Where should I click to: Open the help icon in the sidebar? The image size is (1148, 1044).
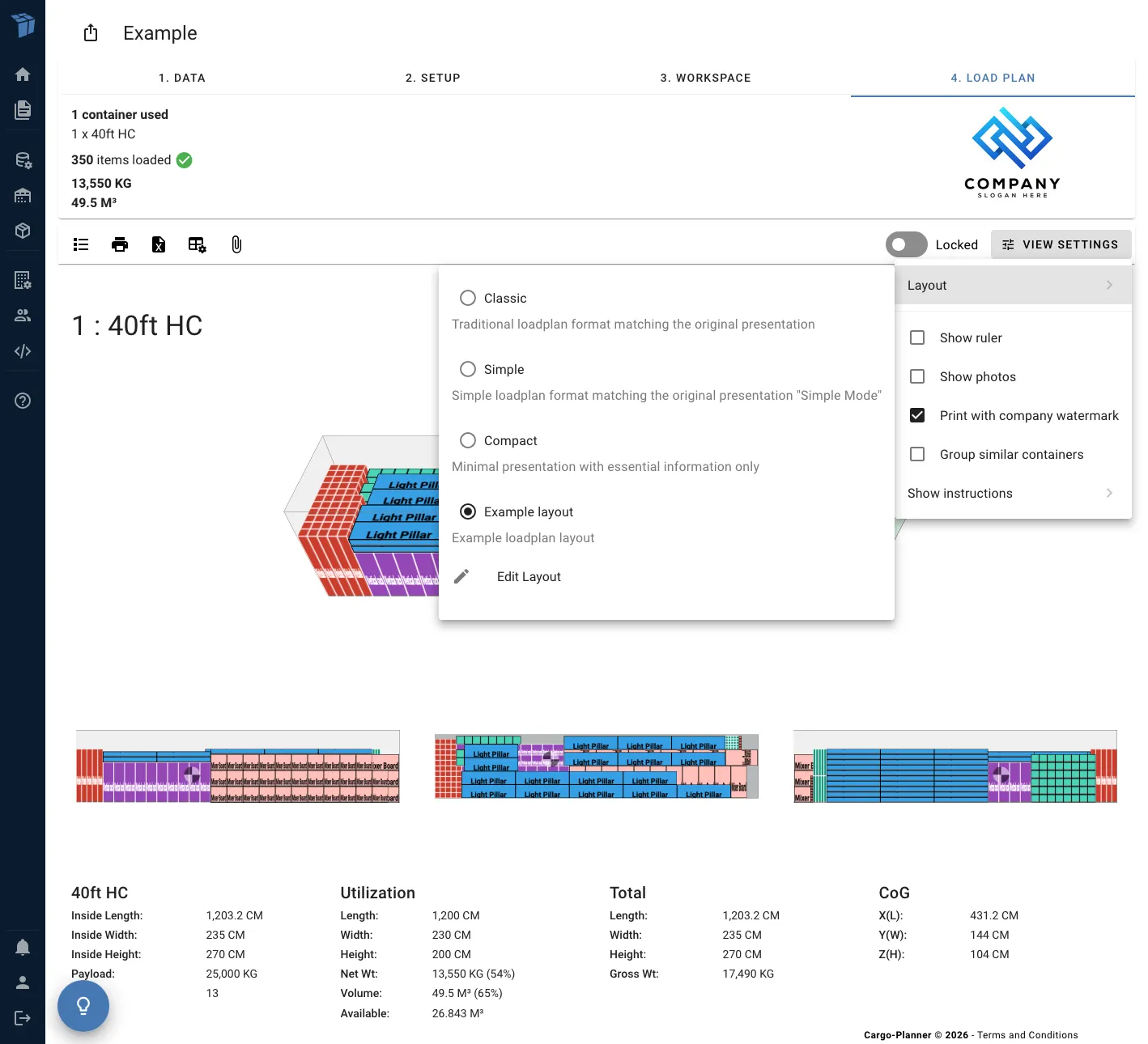tap(23, 400)
